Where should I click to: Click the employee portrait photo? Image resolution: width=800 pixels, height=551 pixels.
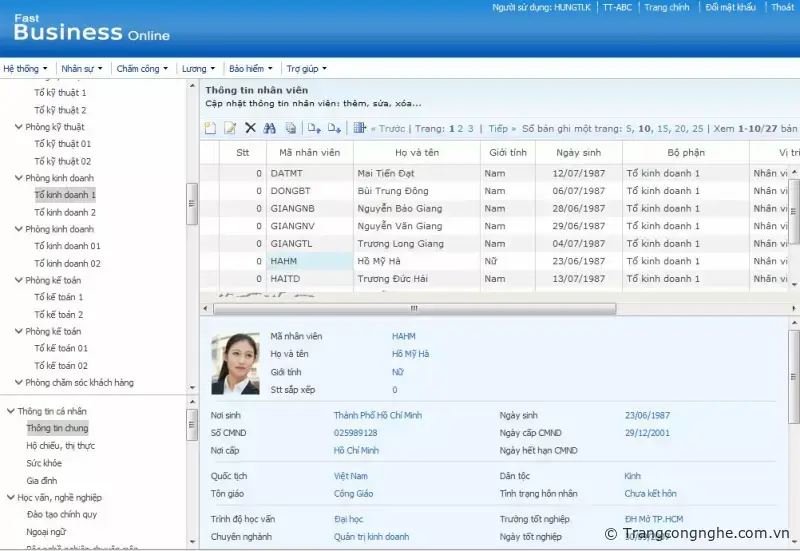(235, 364)
